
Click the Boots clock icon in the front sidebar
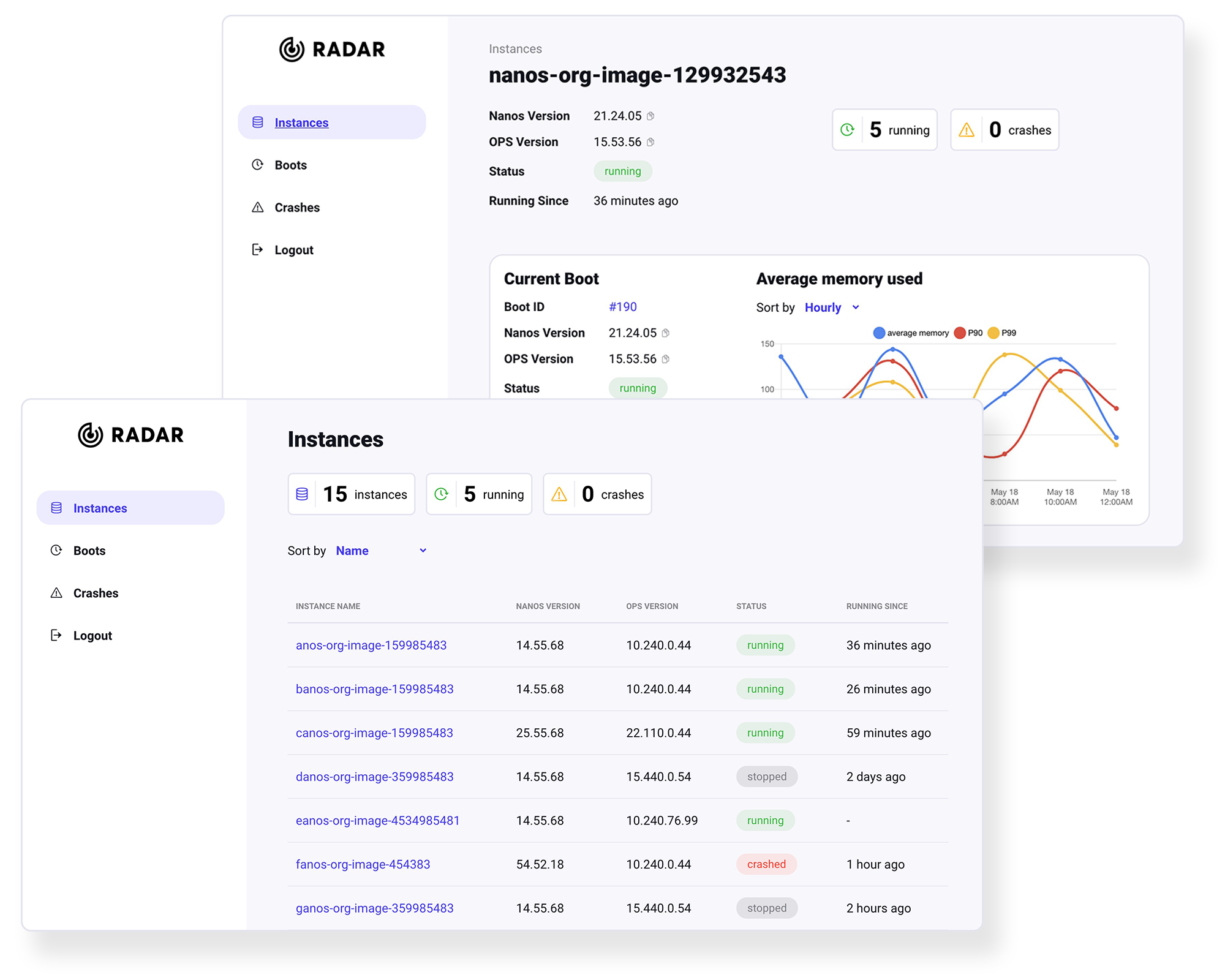56,550
